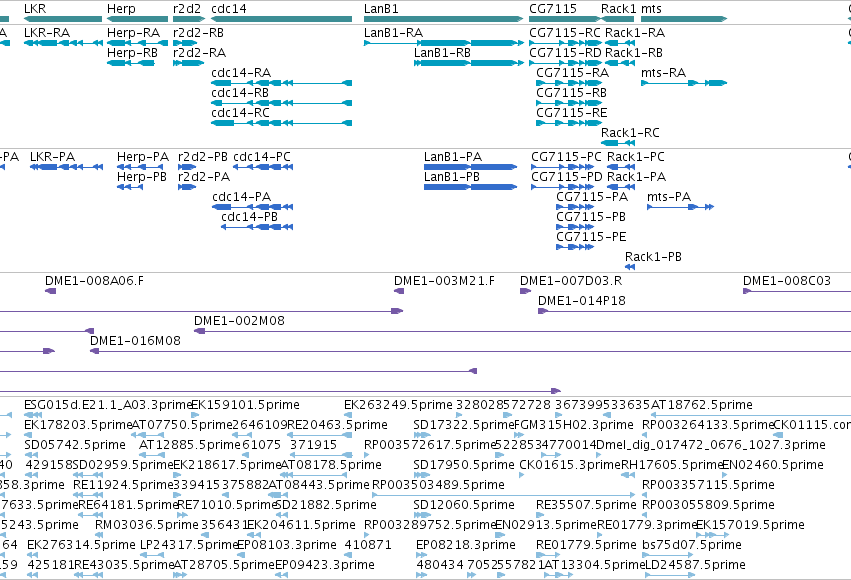Click the r2d2-PA protein glyph
The height and width of the screenshot is (580, 851).
coord(187,187)
